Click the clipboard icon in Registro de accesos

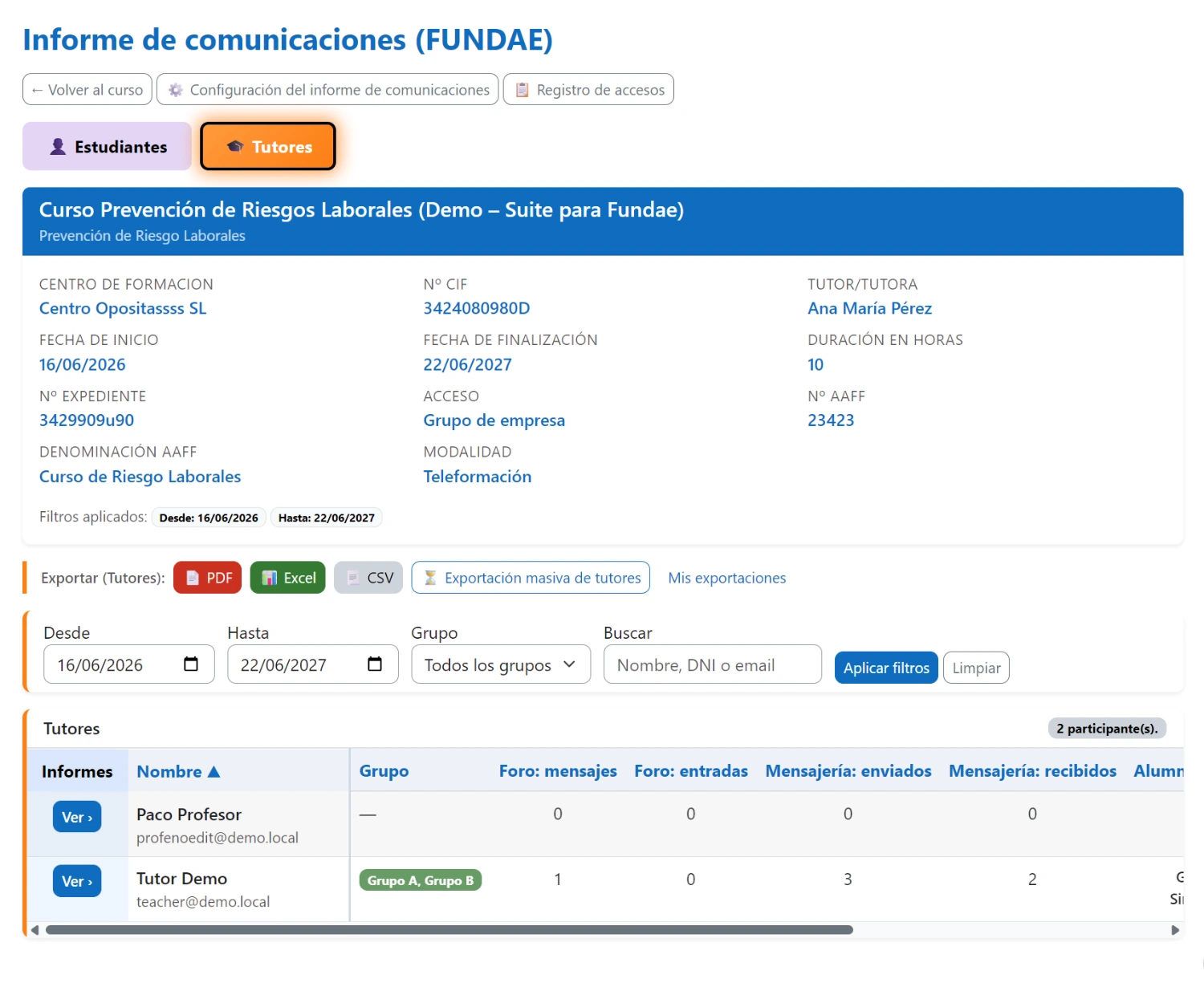(522, 90)
